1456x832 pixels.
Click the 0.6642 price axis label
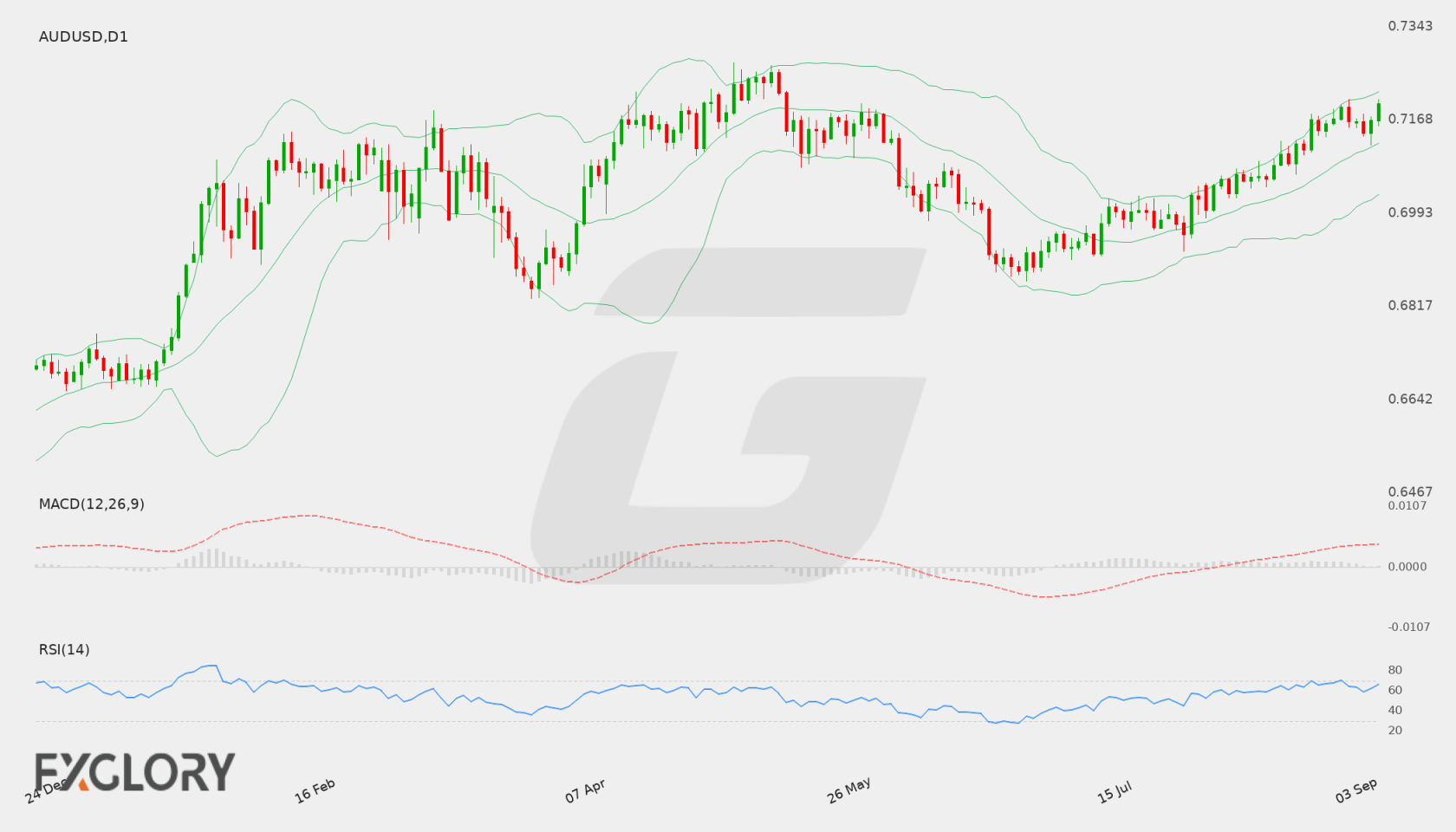[x=1410, y=399]
